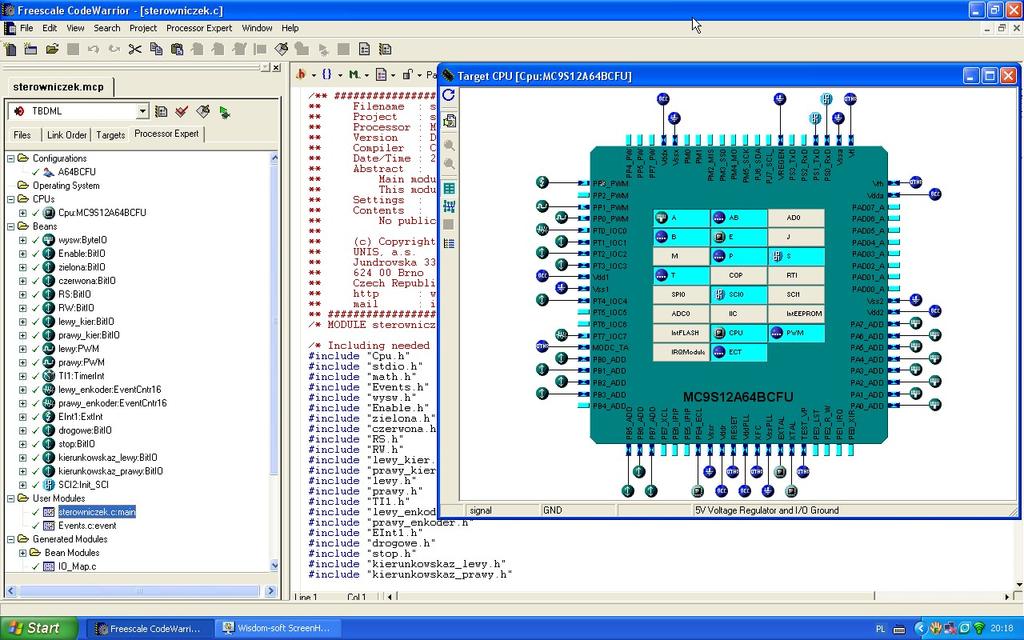Select the IO_Map.c generated module

[77, 566]
